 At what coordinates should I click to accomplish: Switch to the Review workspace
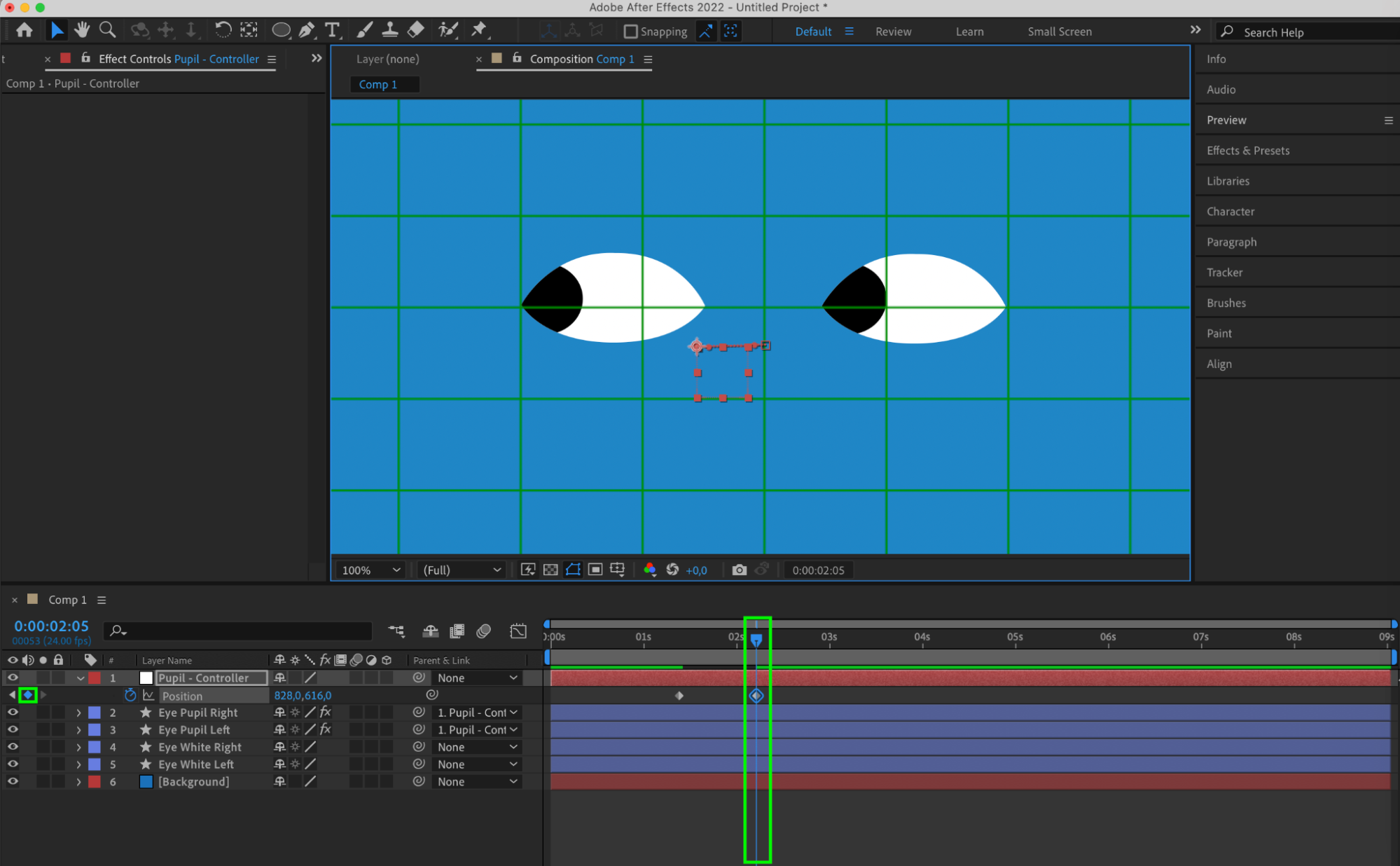[893, 32]
